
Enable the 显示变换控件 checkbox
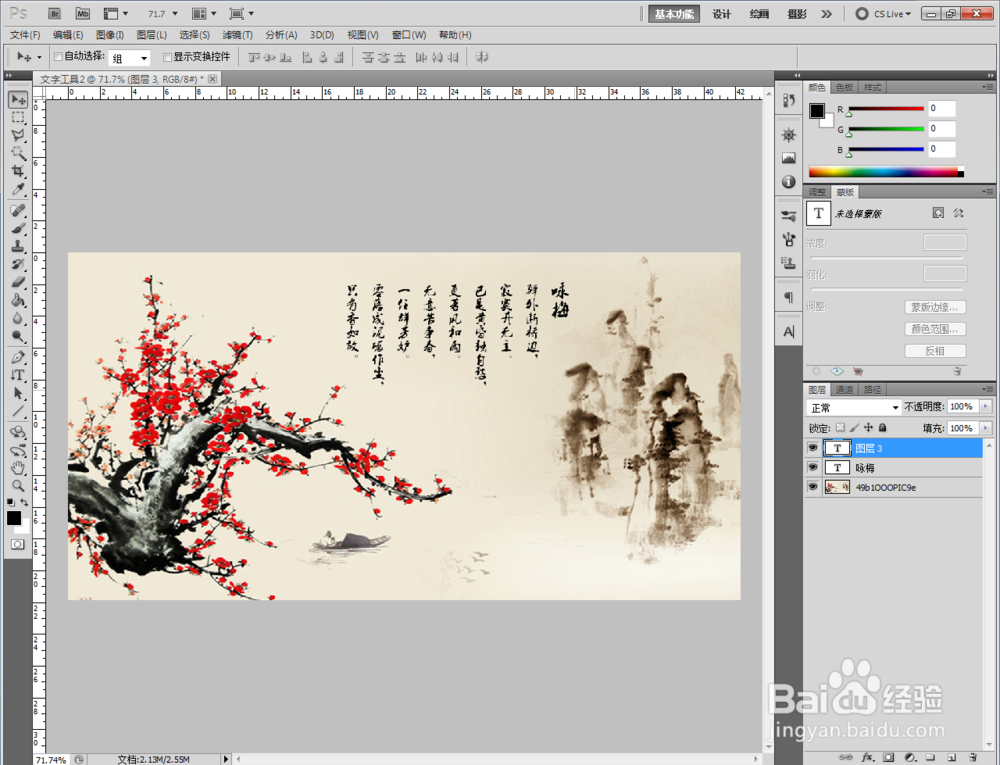tap(168, 57)
